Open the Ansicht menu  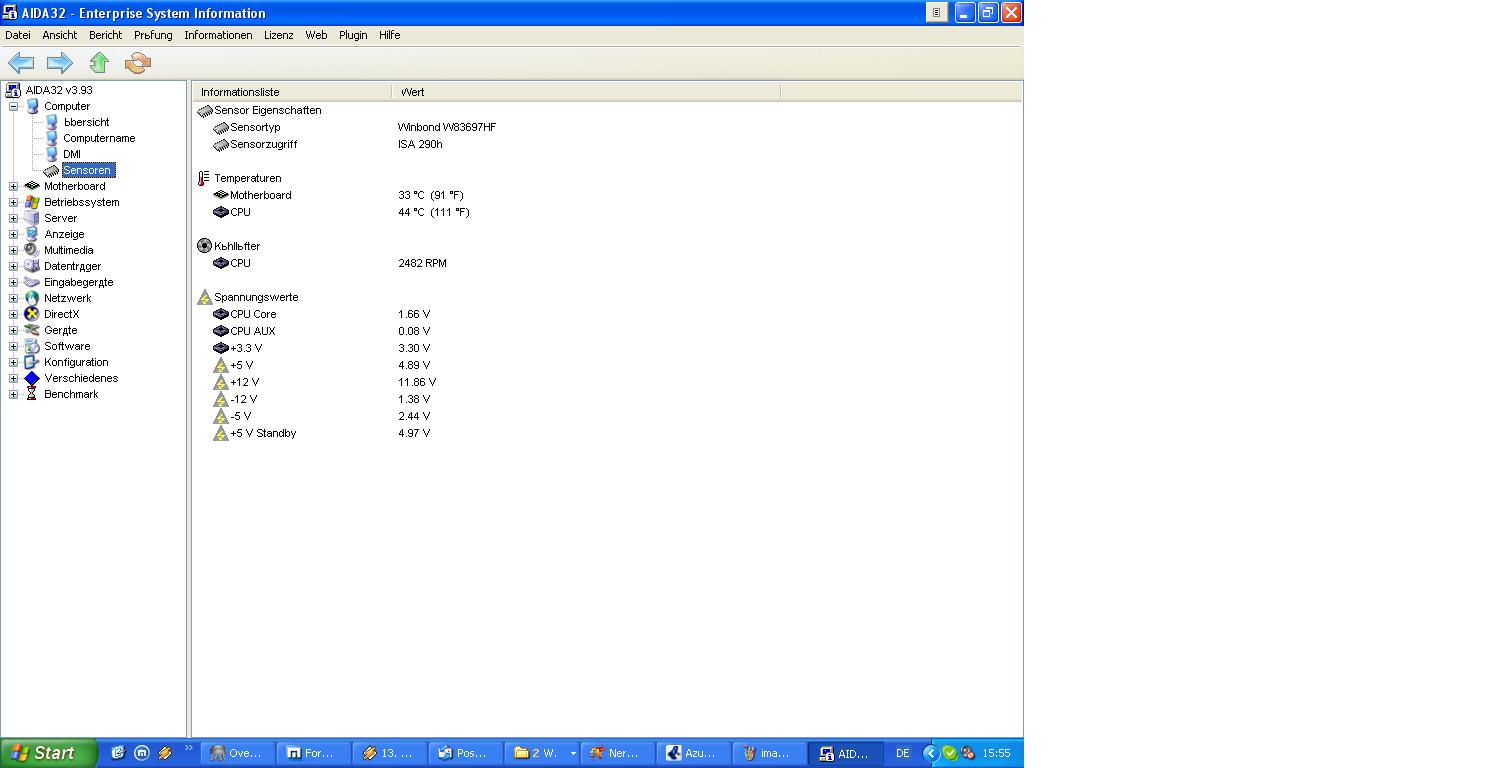pos(60,35)
